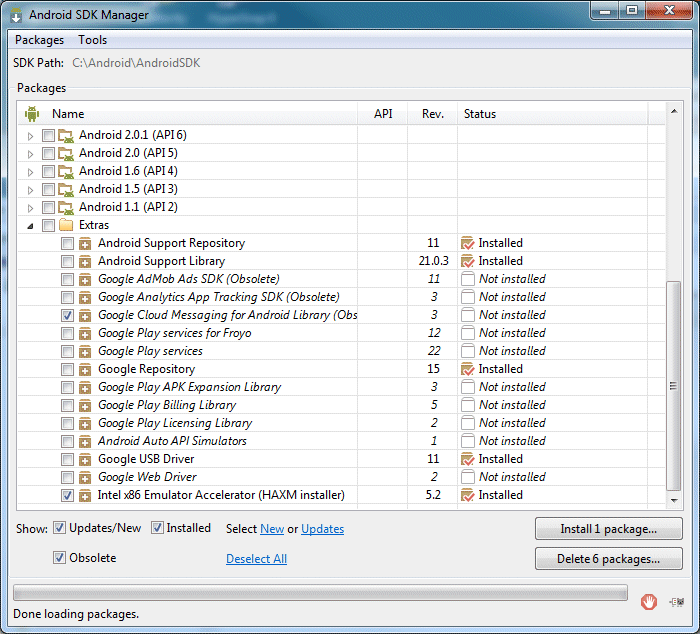Expand the Android 1.6 (API 4) node
Screen dimensions: 700x634
click(x=30, y=172)
